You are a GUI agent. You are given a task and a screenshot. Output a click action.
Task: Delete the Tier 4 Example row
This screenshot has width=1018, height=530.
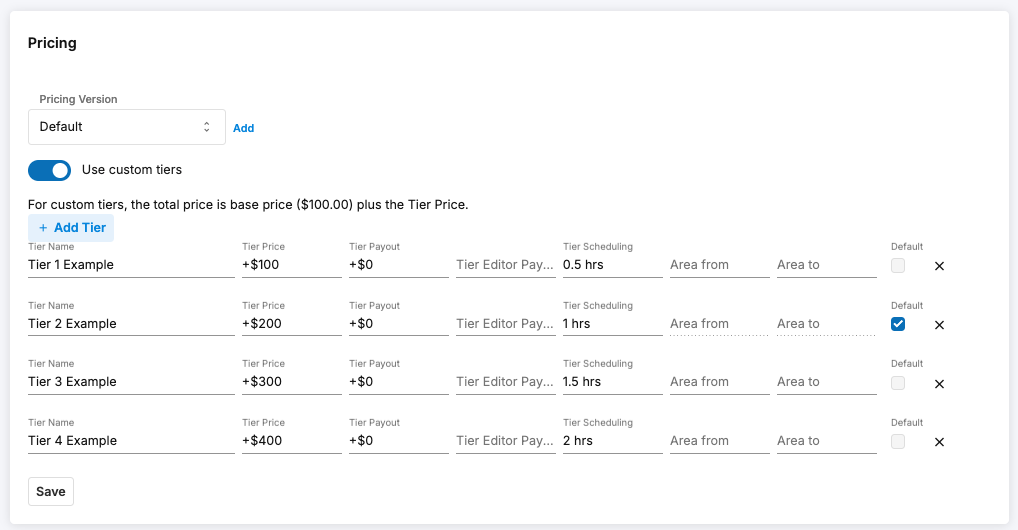[939, 442]
